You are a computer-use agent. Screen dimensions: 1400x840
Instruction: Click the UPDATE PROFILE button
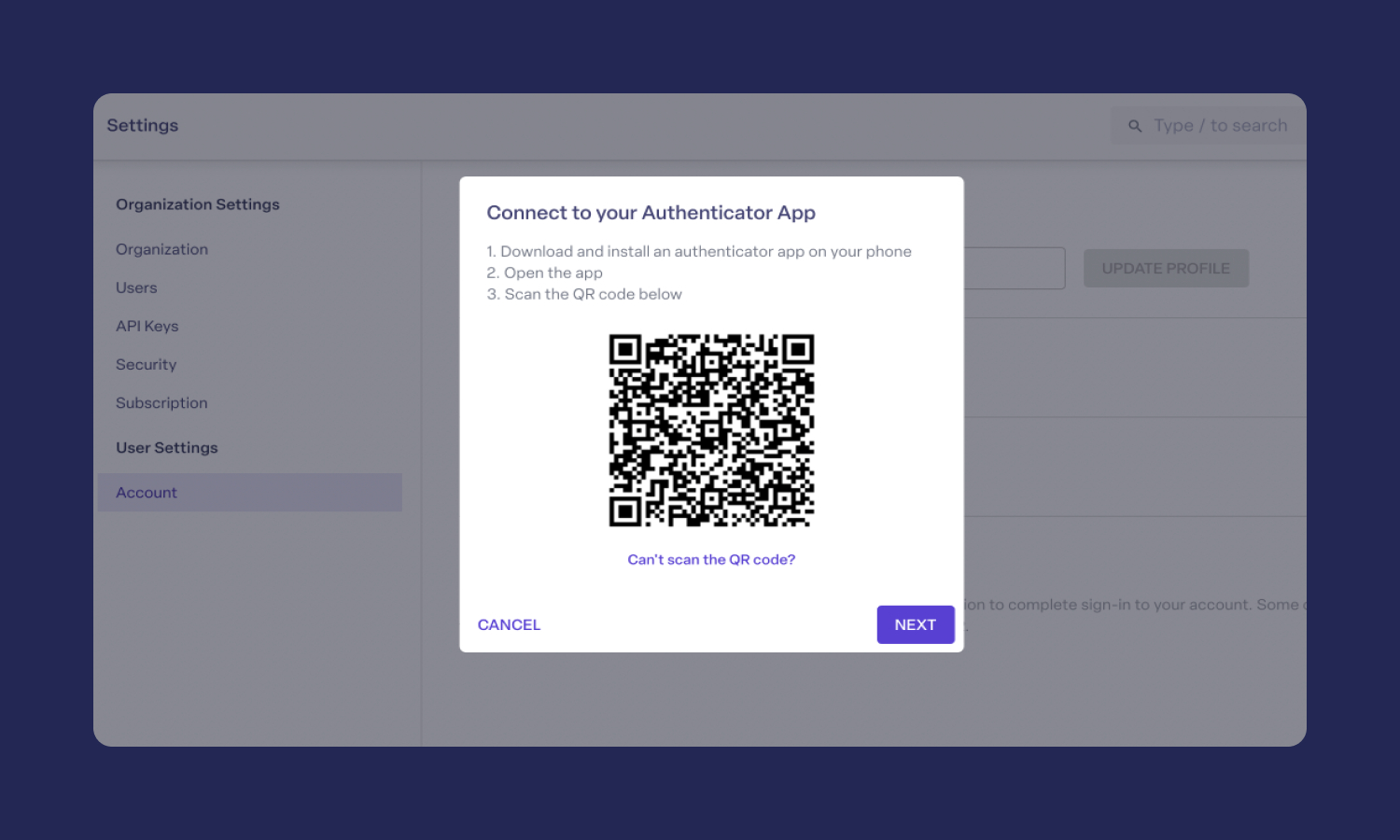pyautogui.click(x=1166, y=268)
